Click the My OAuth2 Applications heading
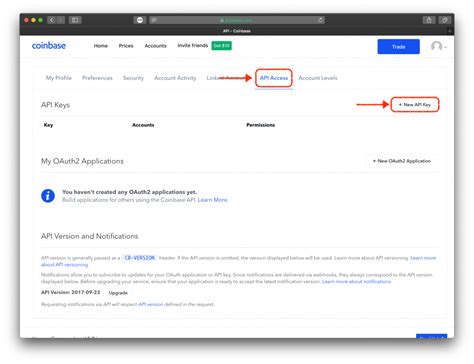This screenshot has width=474, height=364. point(82,161)
